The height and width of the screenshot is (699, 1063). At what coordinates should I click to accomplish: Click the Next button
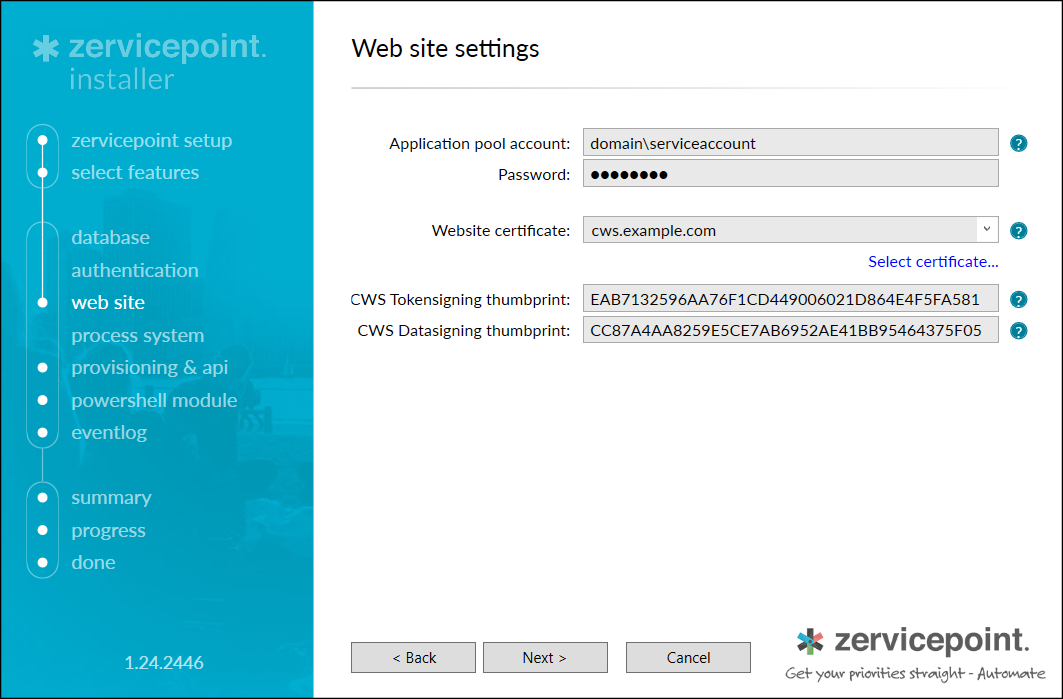click(545, 657)
